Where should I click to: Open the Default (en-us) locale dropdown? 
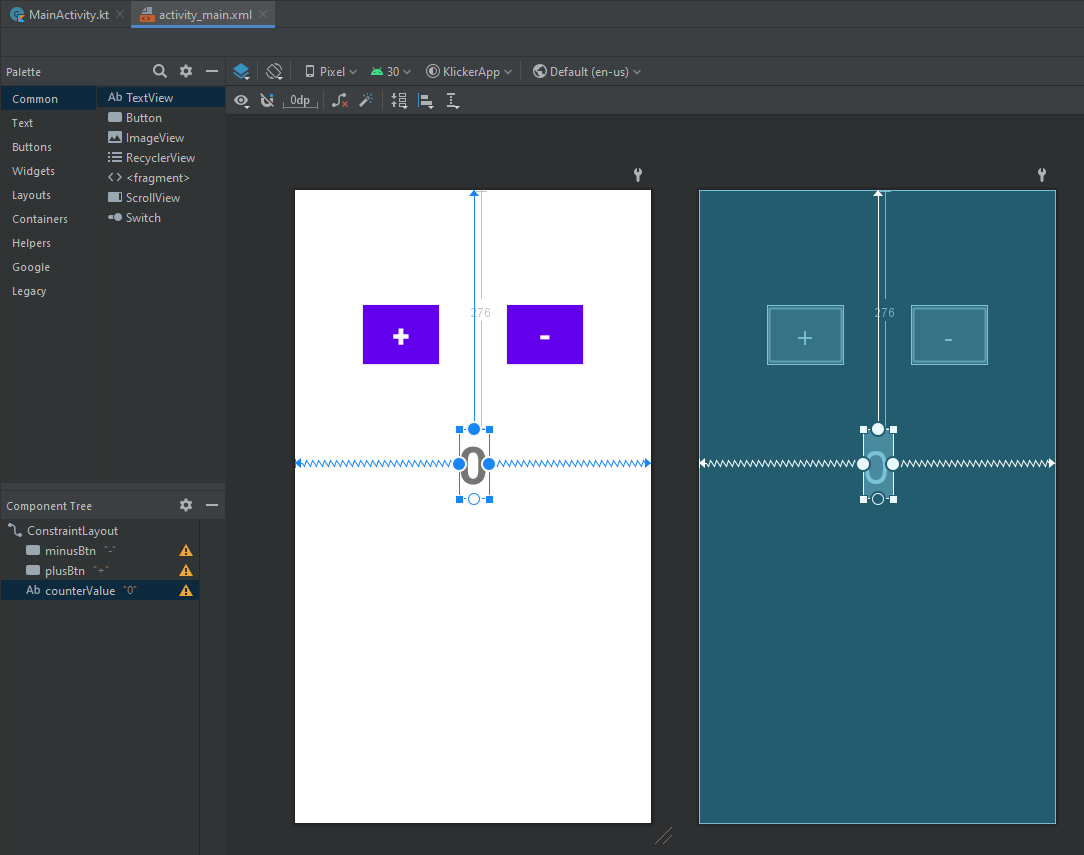pos(587,72)
